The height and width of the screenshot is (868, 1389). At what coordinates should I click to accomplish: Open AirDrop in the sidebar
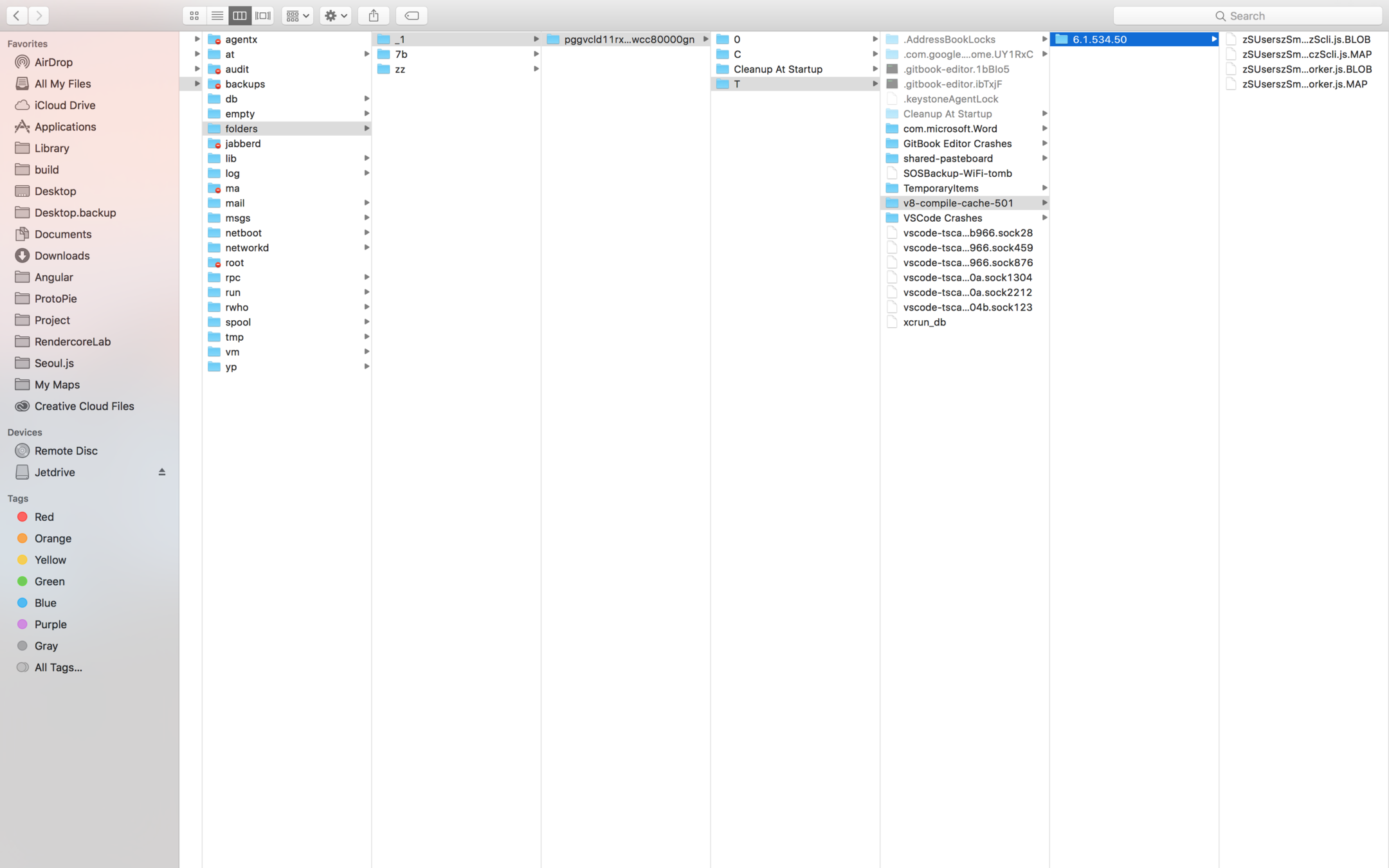53,62
